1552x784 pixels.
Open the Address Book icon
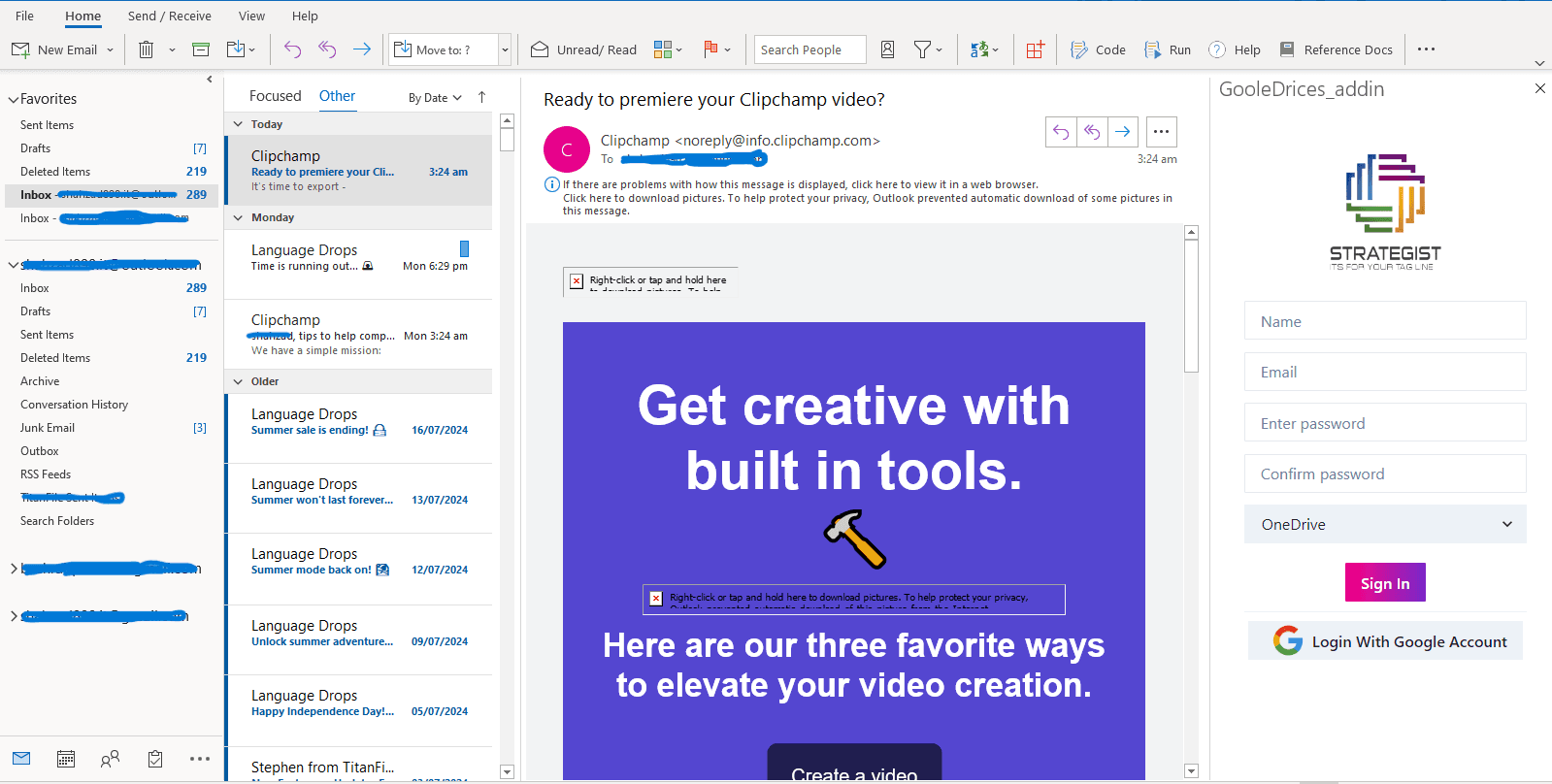pyautogui.click(x=887, y=49)
